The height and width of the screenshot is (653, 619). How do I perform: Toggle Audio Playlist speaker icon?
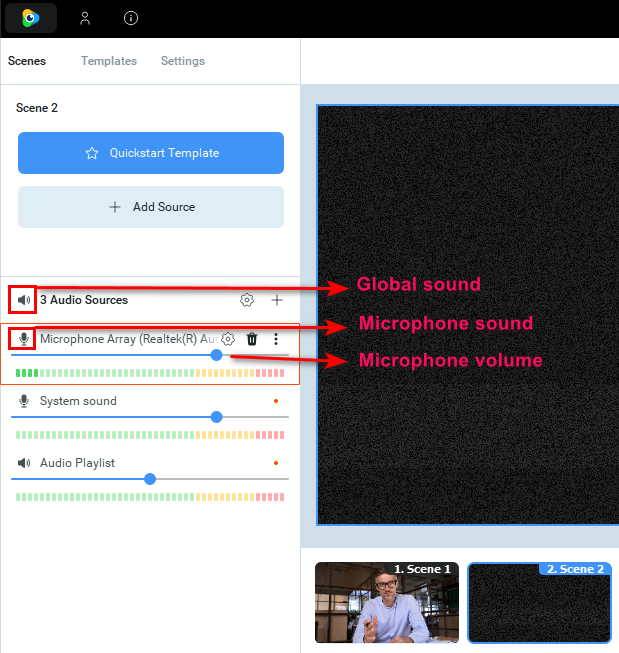pos(24,463)
